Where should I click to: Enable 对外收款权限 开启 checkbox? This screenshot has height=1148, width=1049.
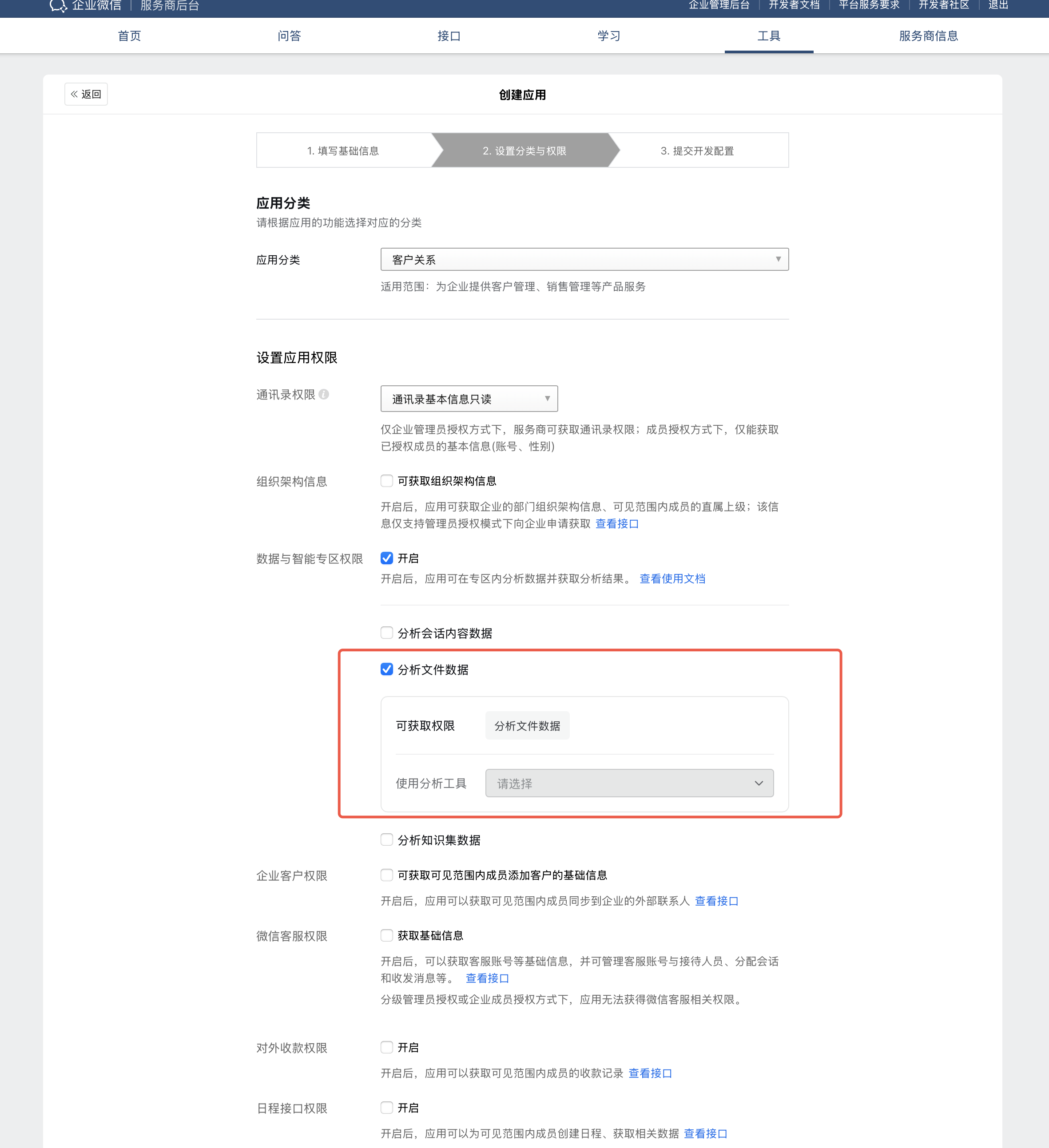point(387,1047)
